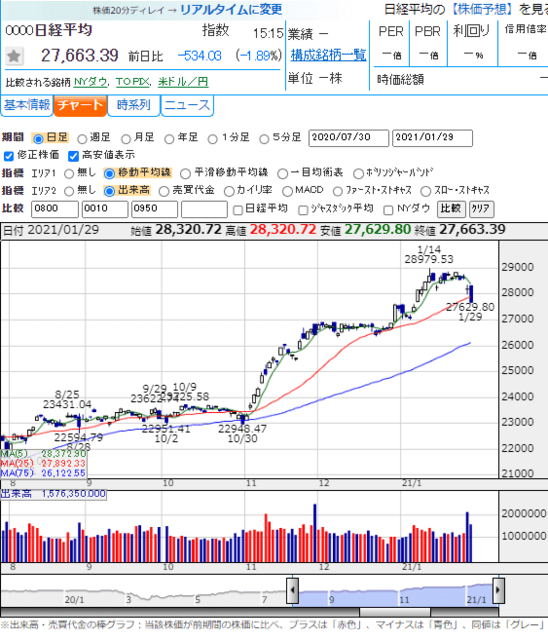
Task: Select 無し for indicator area 2
Action: [x=69, y=191]
